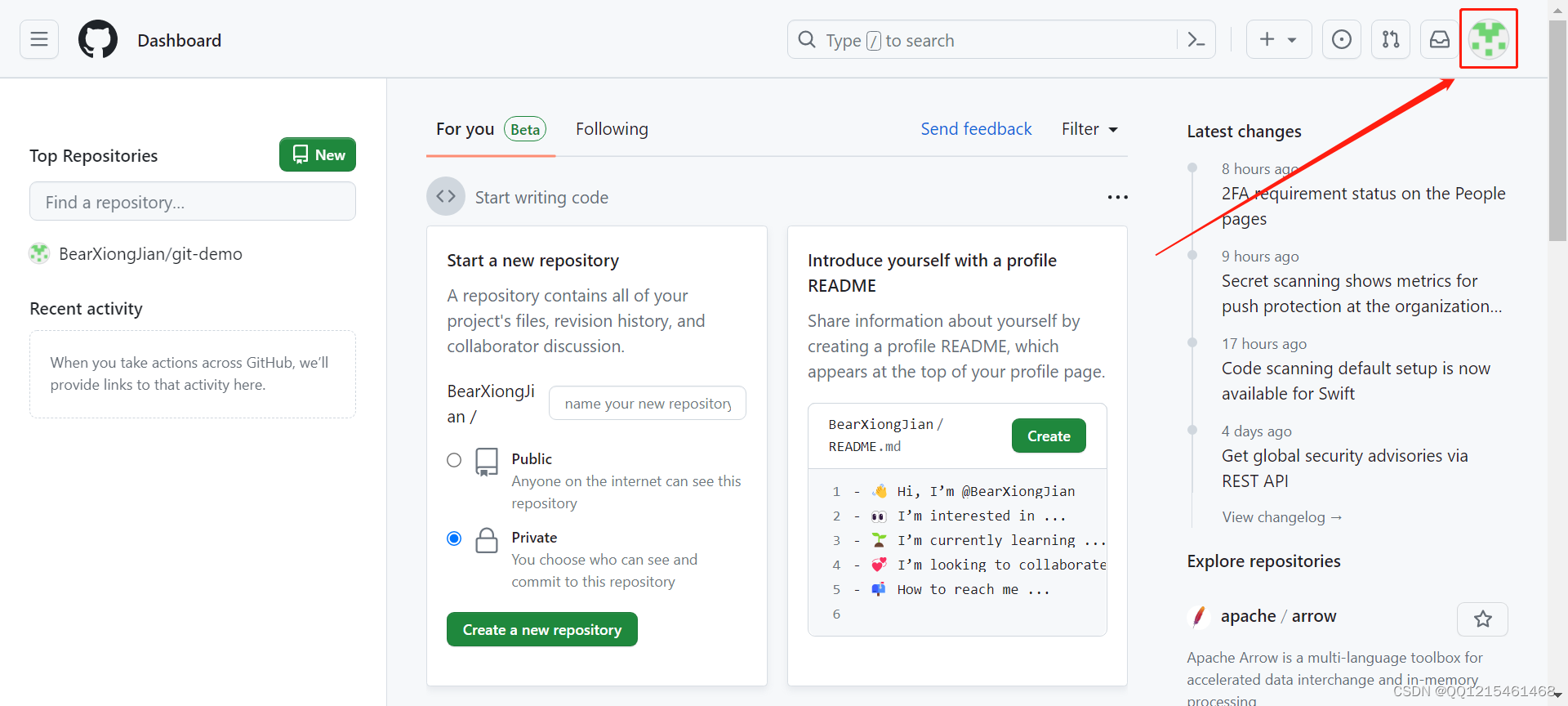This screenshot has height=706, width=1568.
Task: Open Secret scanning shows metrics changelog entry
Action: coord(1361,293)
